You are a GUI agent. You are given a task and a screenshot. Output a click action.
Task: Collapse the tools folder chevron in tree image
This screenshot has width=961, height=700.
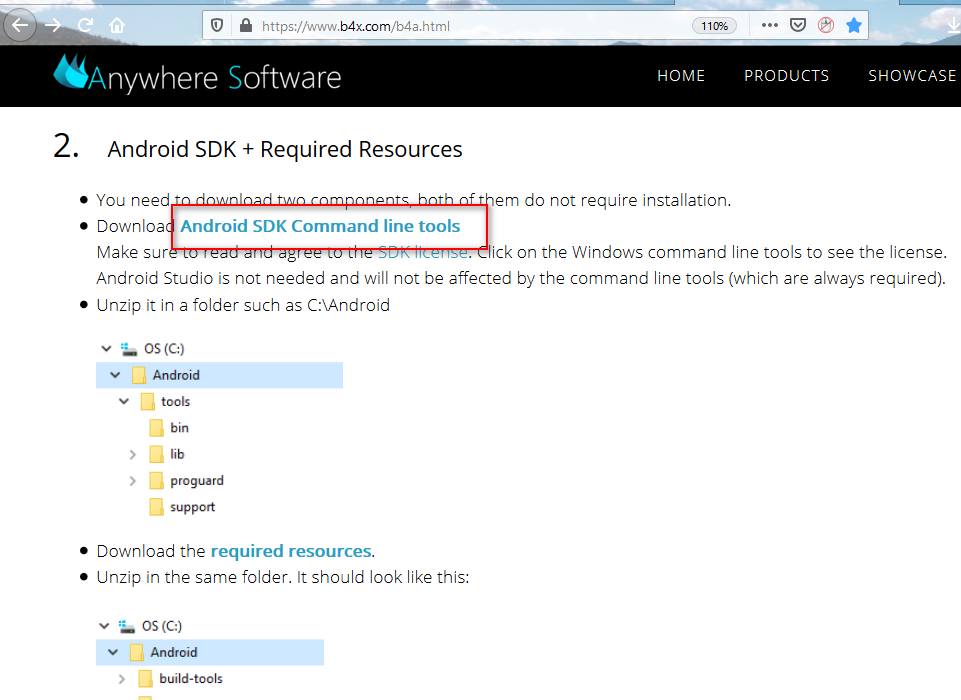[124, 402]
